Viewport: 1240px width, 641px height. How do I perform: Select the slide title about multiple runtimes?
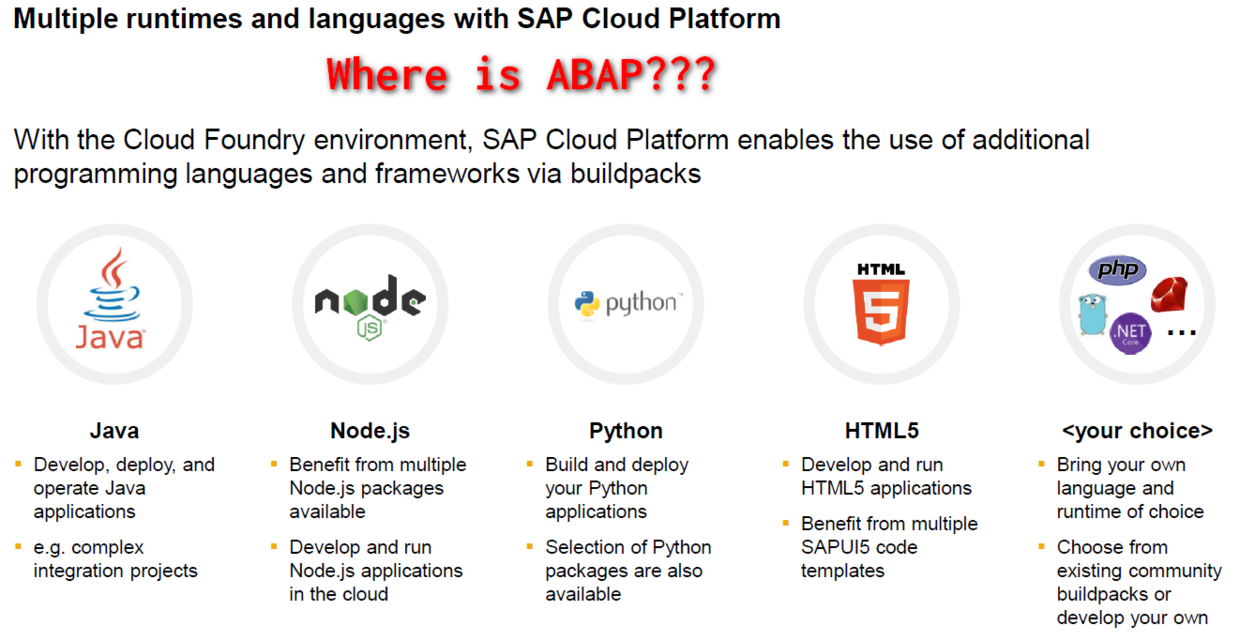[397, 19]
